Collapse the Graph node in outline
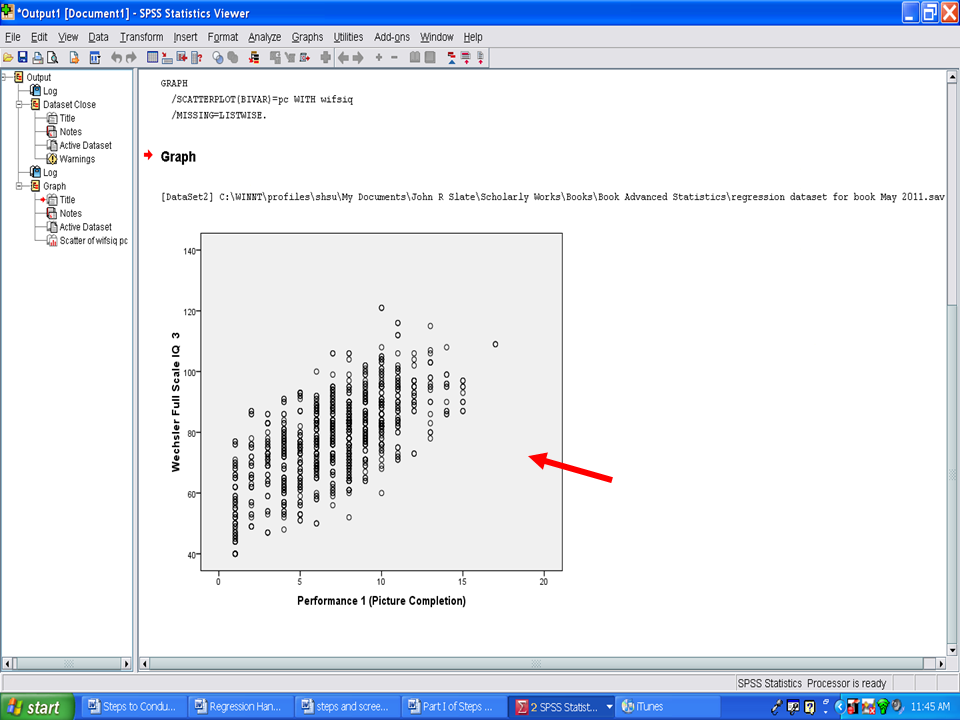Image resolution: width=960 pixels, height=720 pixels. click(x=20, y=186)
